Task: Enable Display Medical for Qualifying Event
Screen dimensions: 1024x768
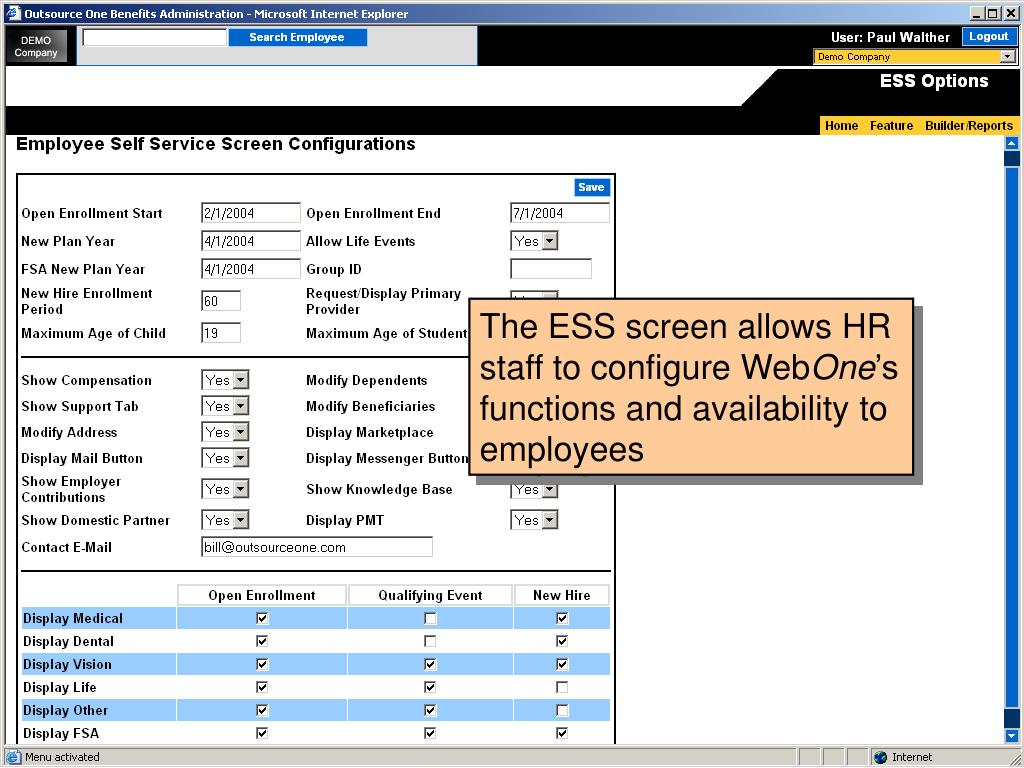Action: (430, 619)
